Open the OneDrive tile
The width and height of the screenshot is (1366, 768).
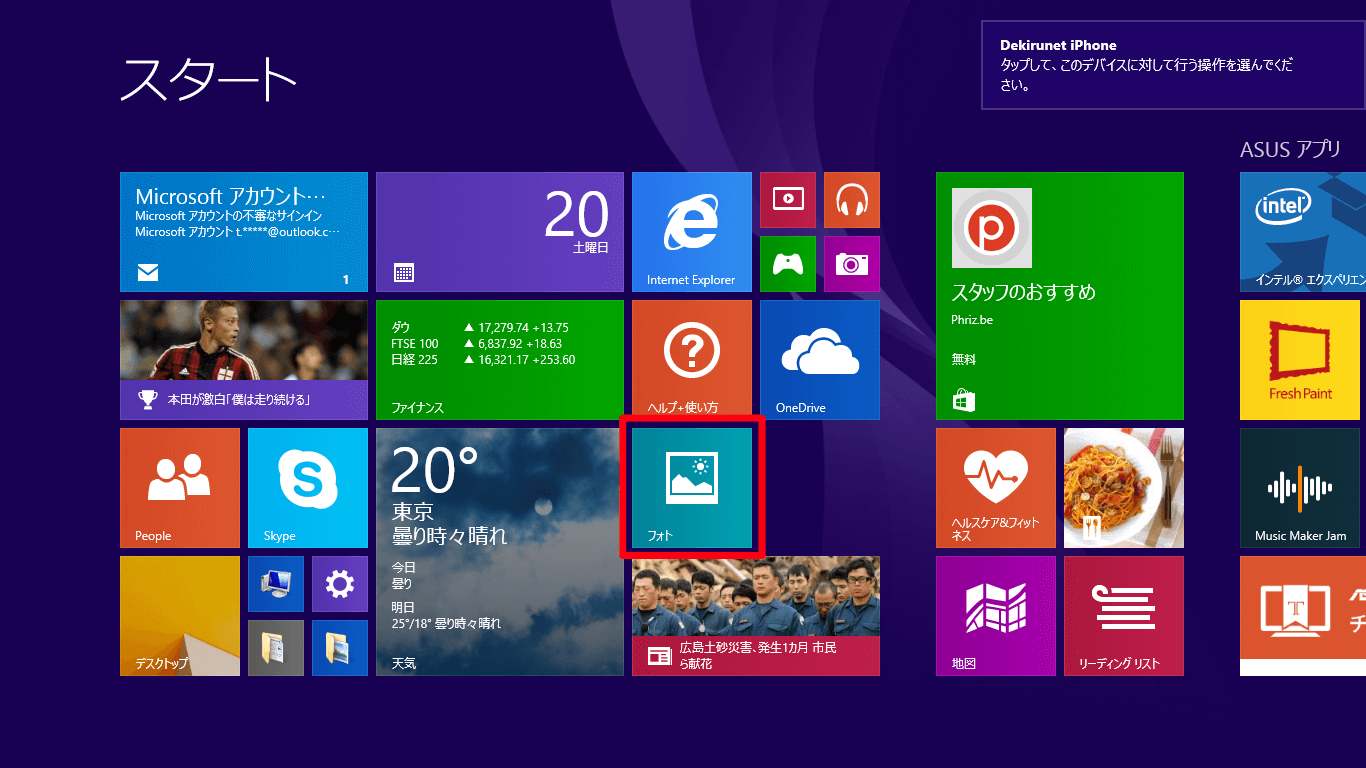tap(820, 360)
